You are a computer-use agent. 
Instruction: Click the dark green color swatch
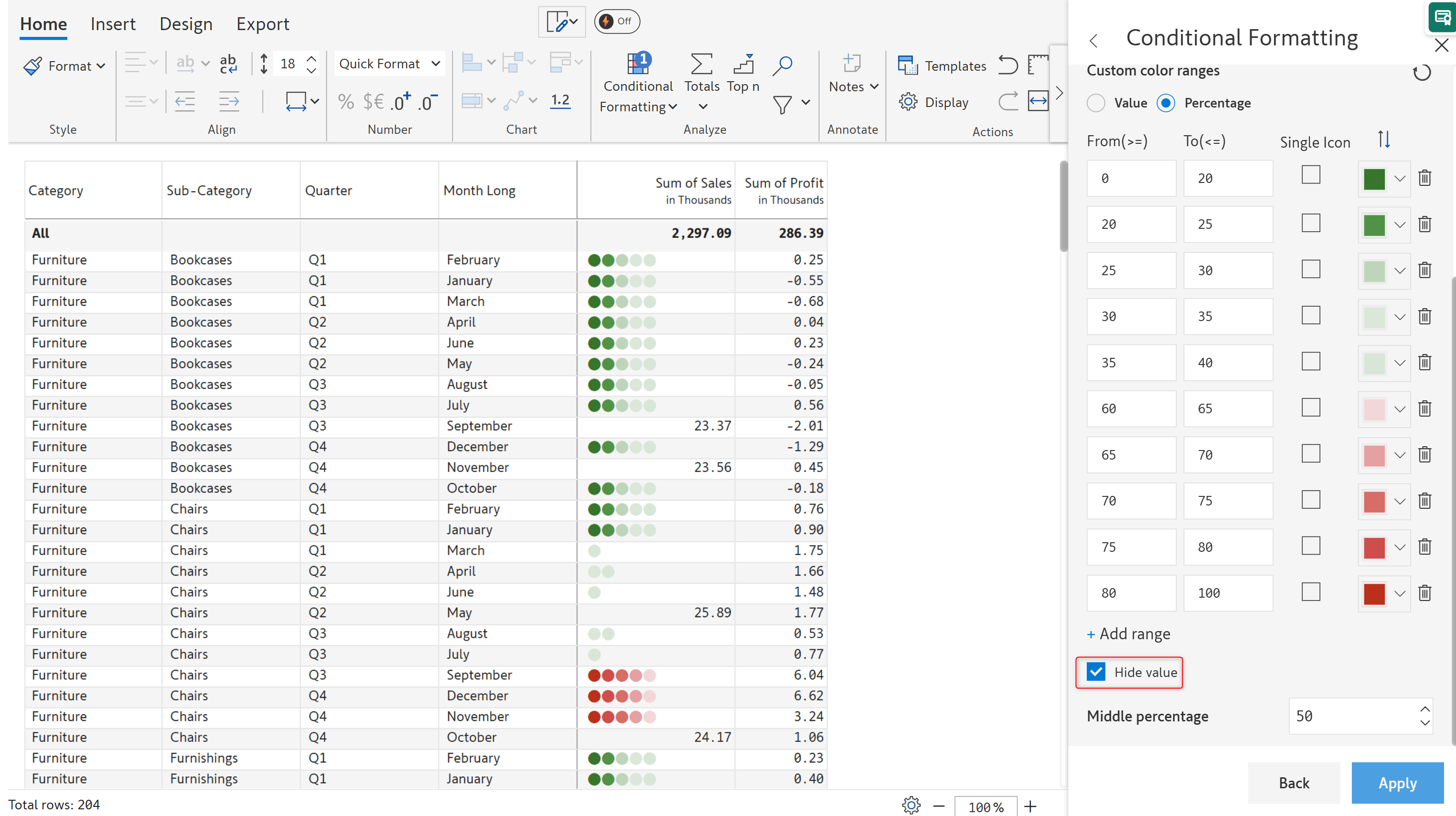[1374, 179]
